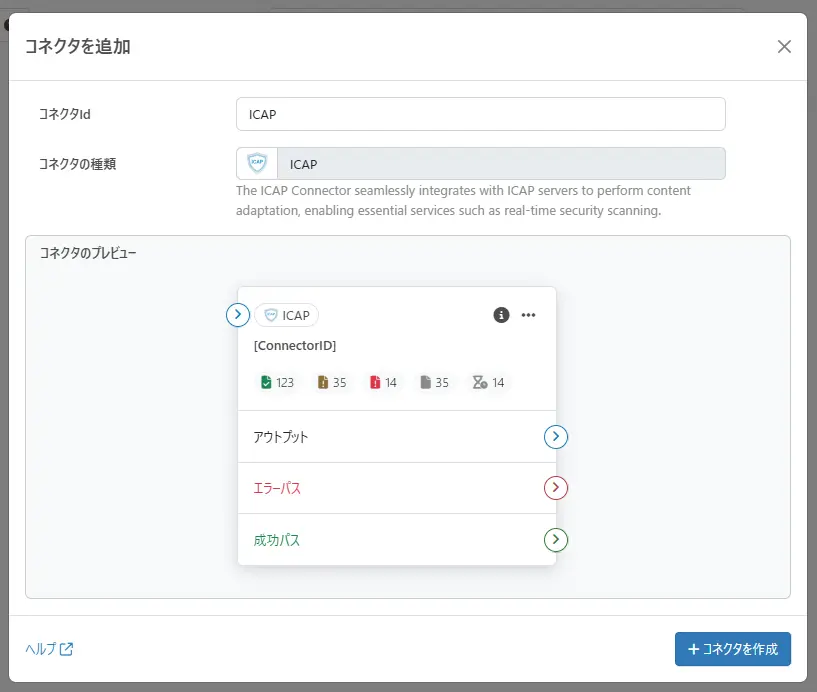Image resolution: width=817 pixels, height=692 pixels.
Task: Click the gray document count icon
Action: (x=427, y=382)
